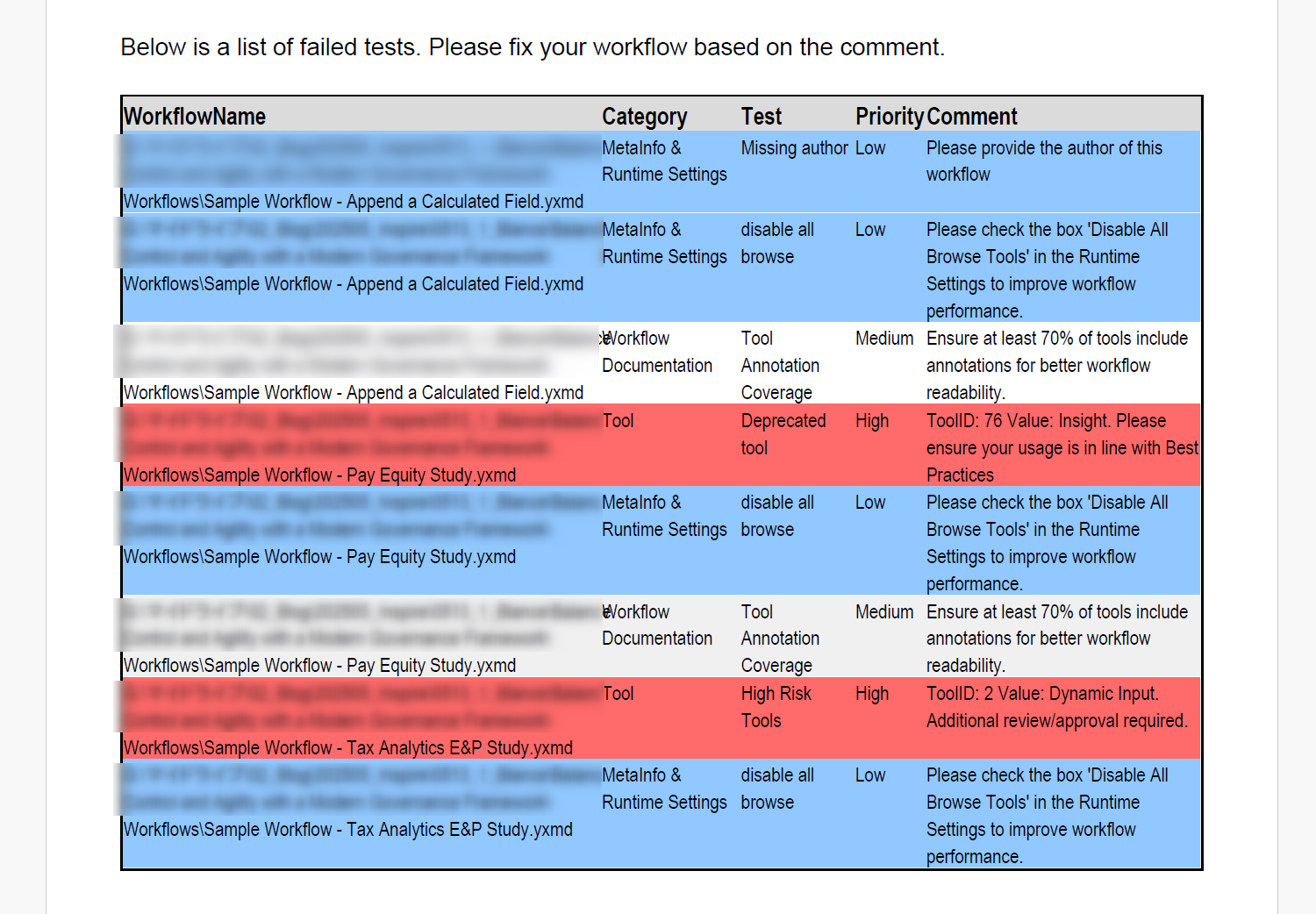The height and width of the screenshot is (914, 1316).
Task: Click the 'High Risk Tools' test cell
Action: coord(776,707)
